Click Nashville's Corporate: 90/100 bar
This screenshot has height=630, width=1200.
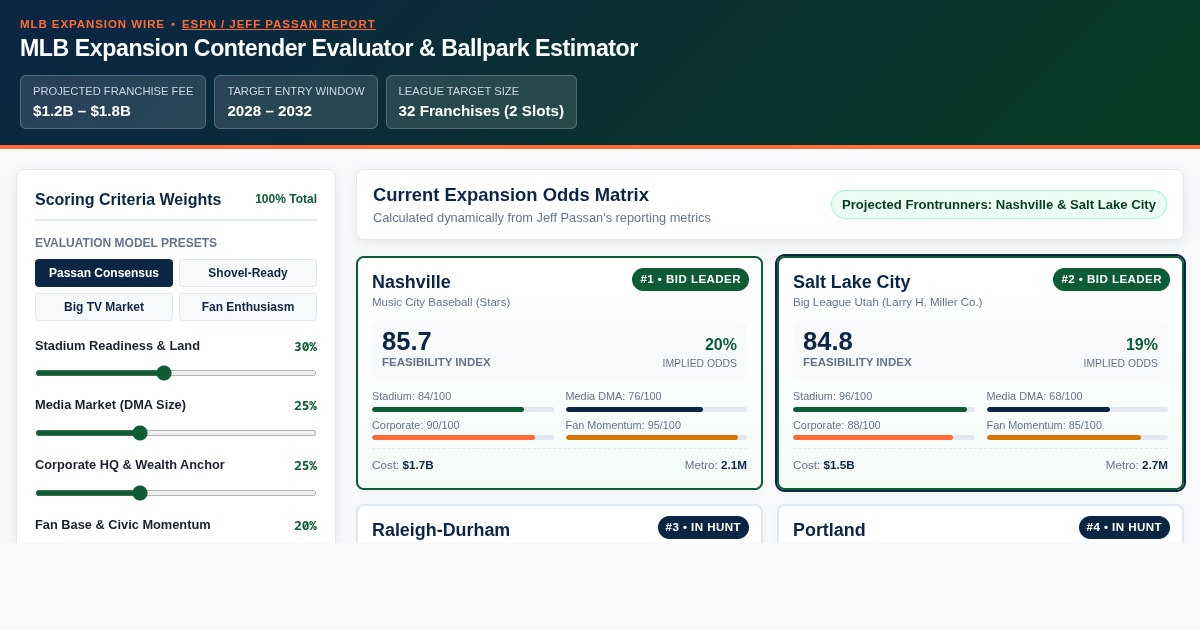(x=463, y=437)
